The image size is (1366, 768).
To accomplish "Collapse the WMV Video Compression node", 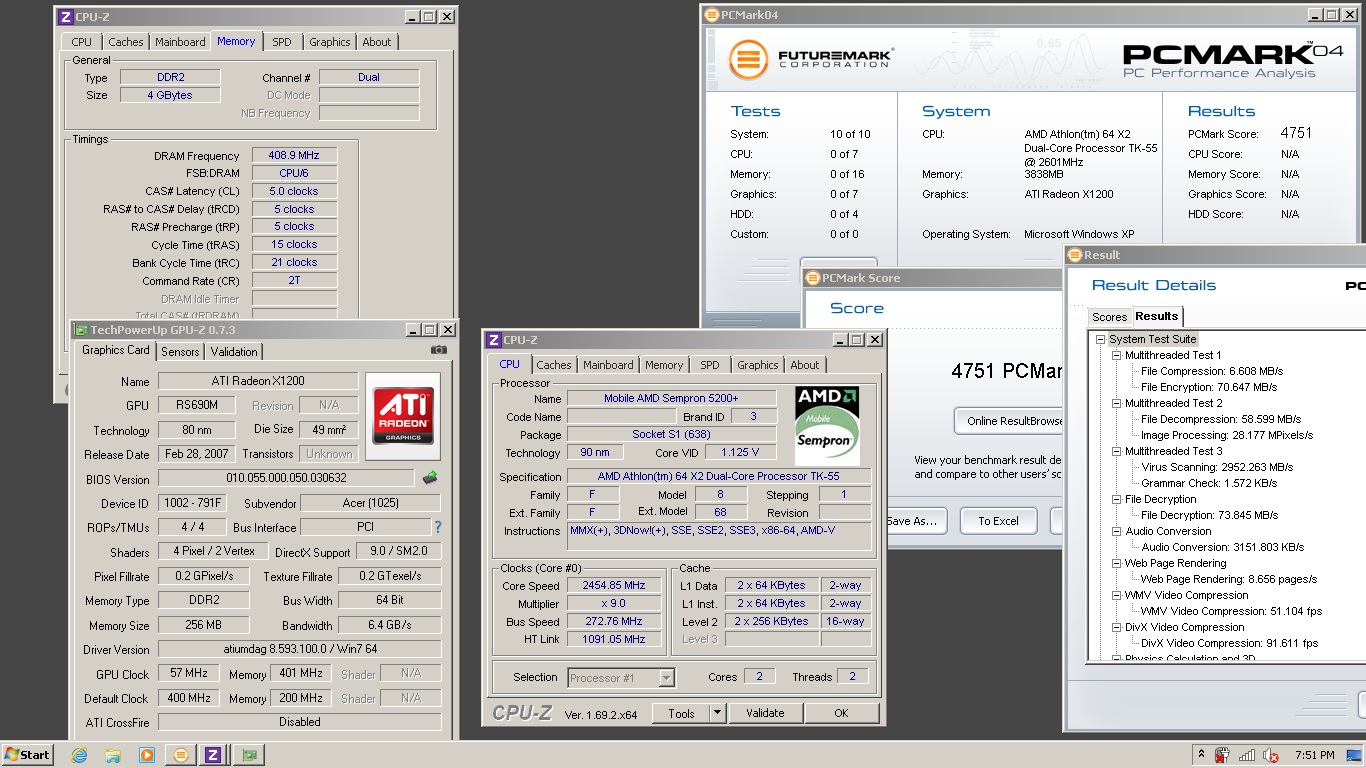I will (1117, 595).
